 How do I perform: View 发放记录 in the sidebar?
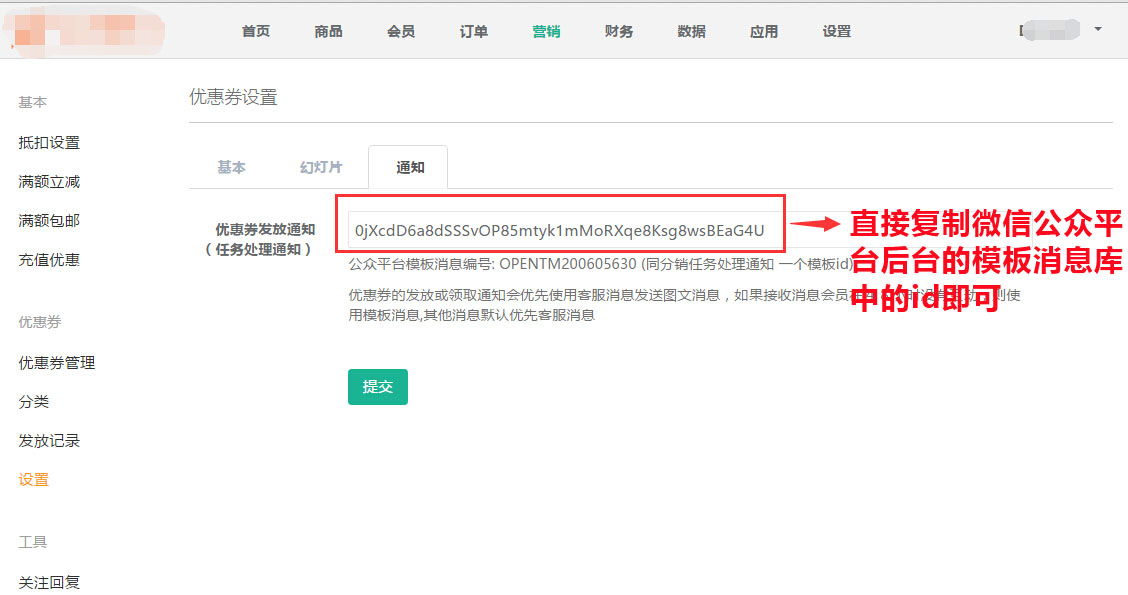tap(49, 440)
